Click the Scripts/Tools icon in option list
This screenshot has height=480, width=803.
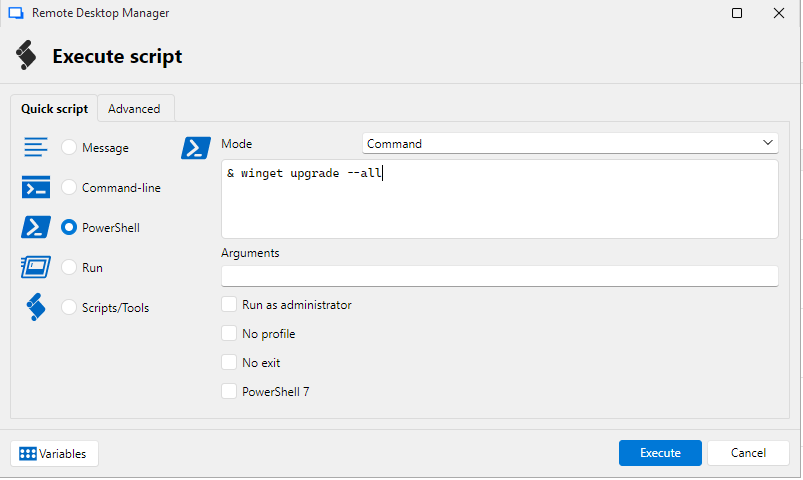pyautogui.click(x=36, y=307)
